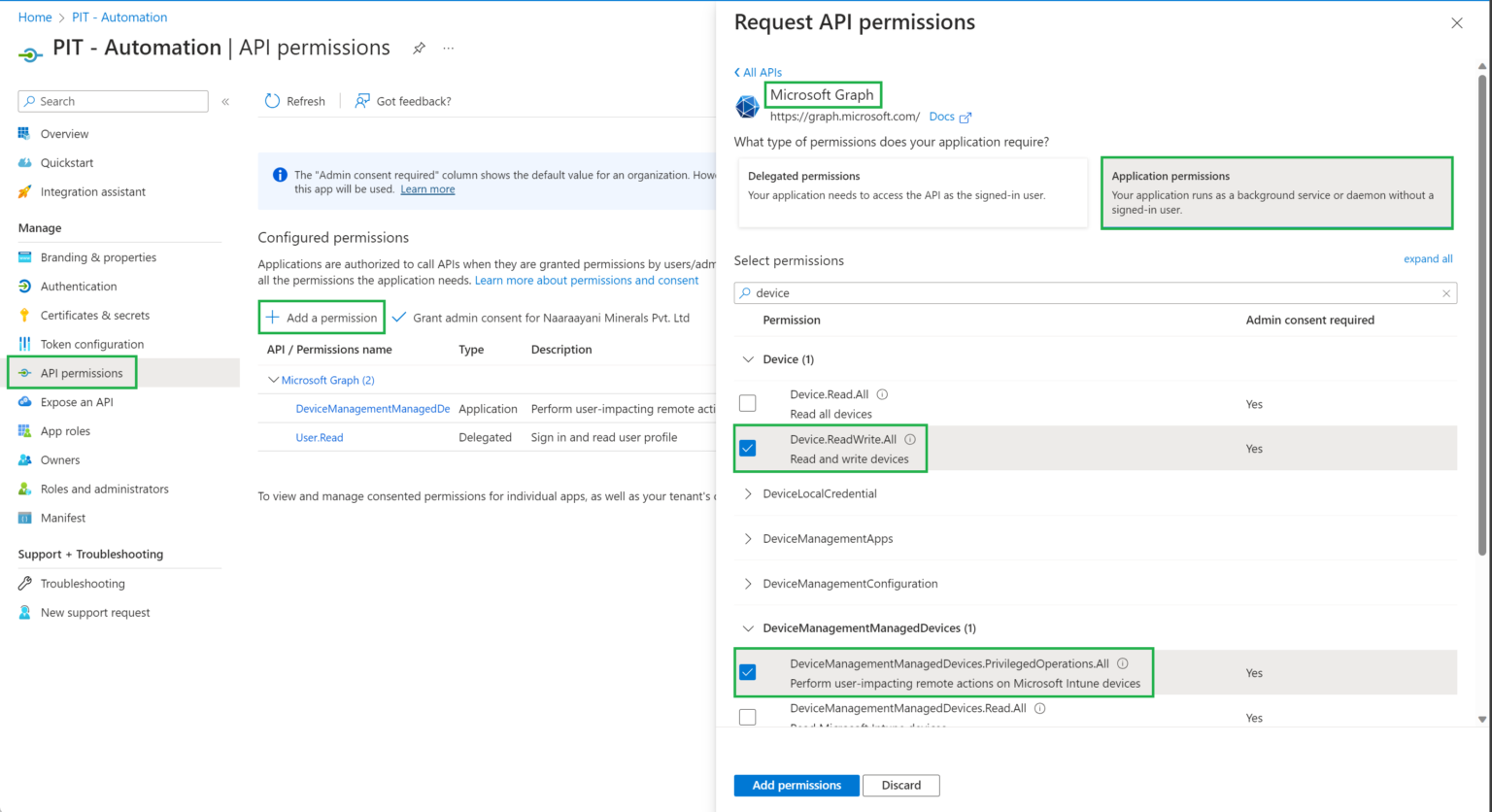The image size is (1492, 812).
Task: Enable the Device.Read.All permission
Action: pos(748,402)
